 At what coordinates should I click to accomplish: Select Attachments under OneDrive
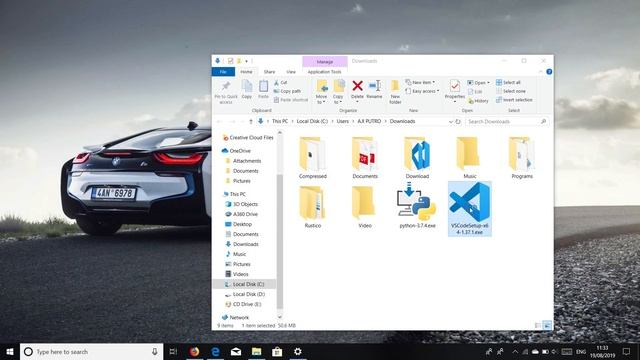243,161
